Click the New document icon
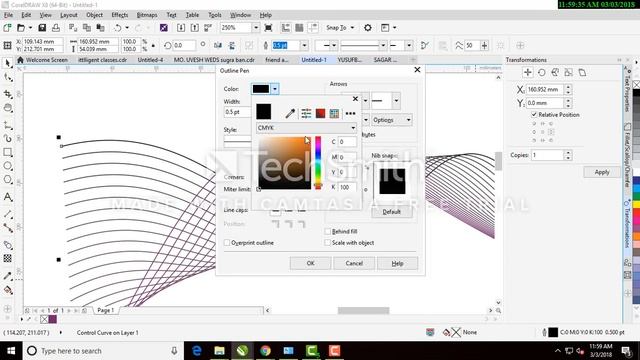Screen dimensions: 640x360 click(x=7, y=28)
